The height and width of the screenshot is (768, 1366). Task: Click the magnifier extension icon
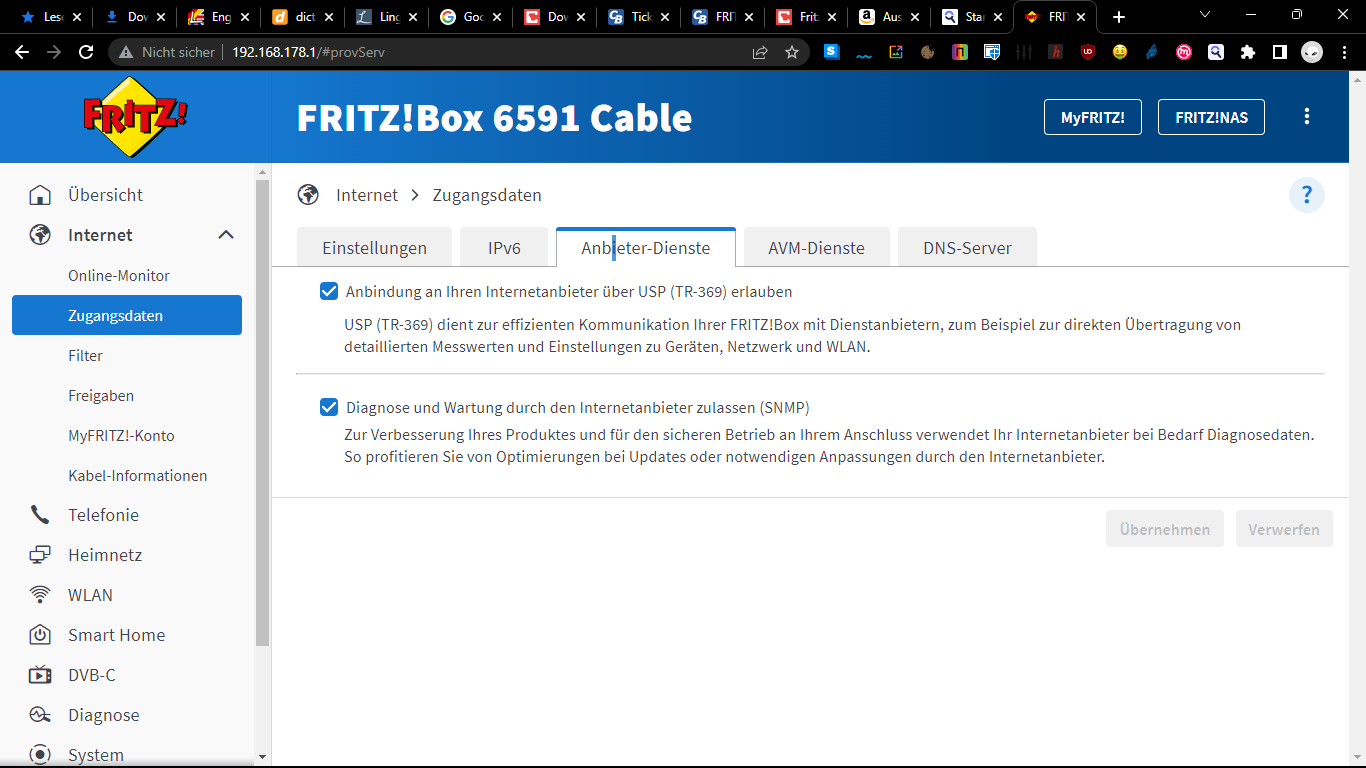(1216, 52)
